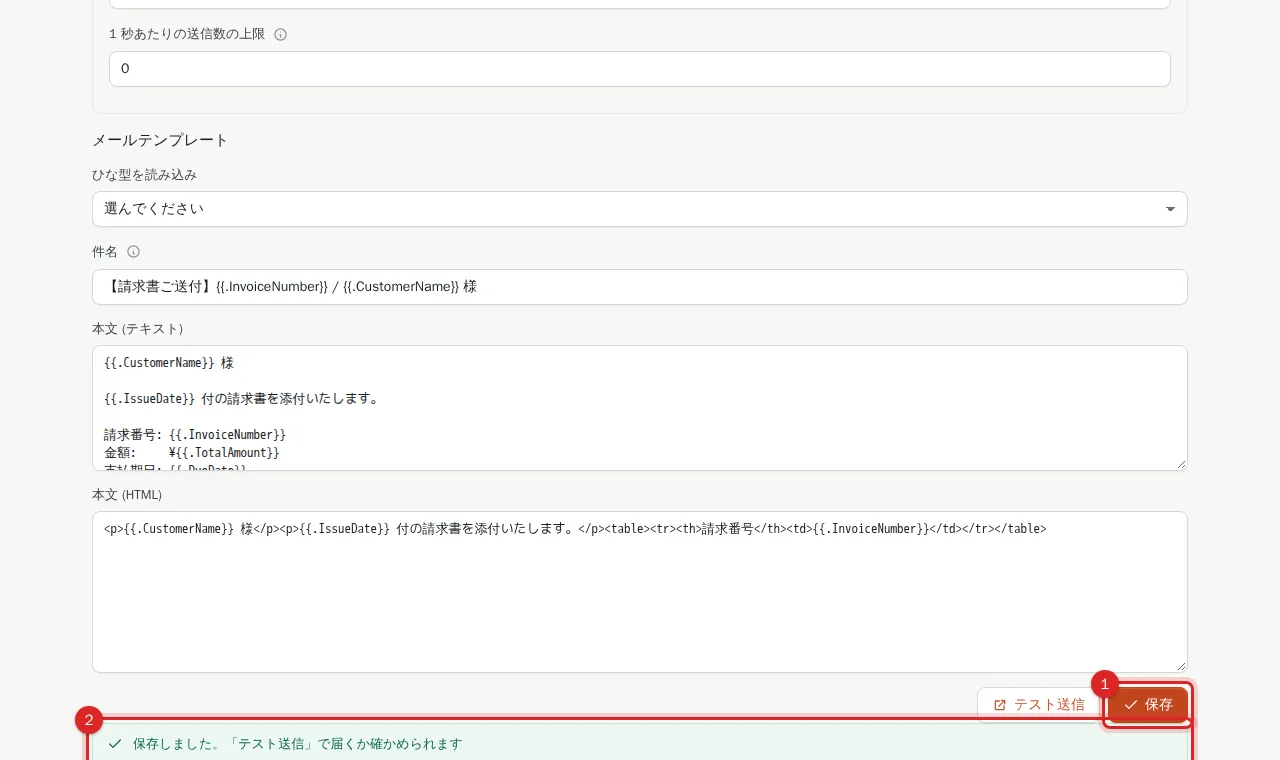Focus the 1秒あたりの送信数の上限 input field
Viewport: 1280px width, 760px height.
[x=640, y=69]
